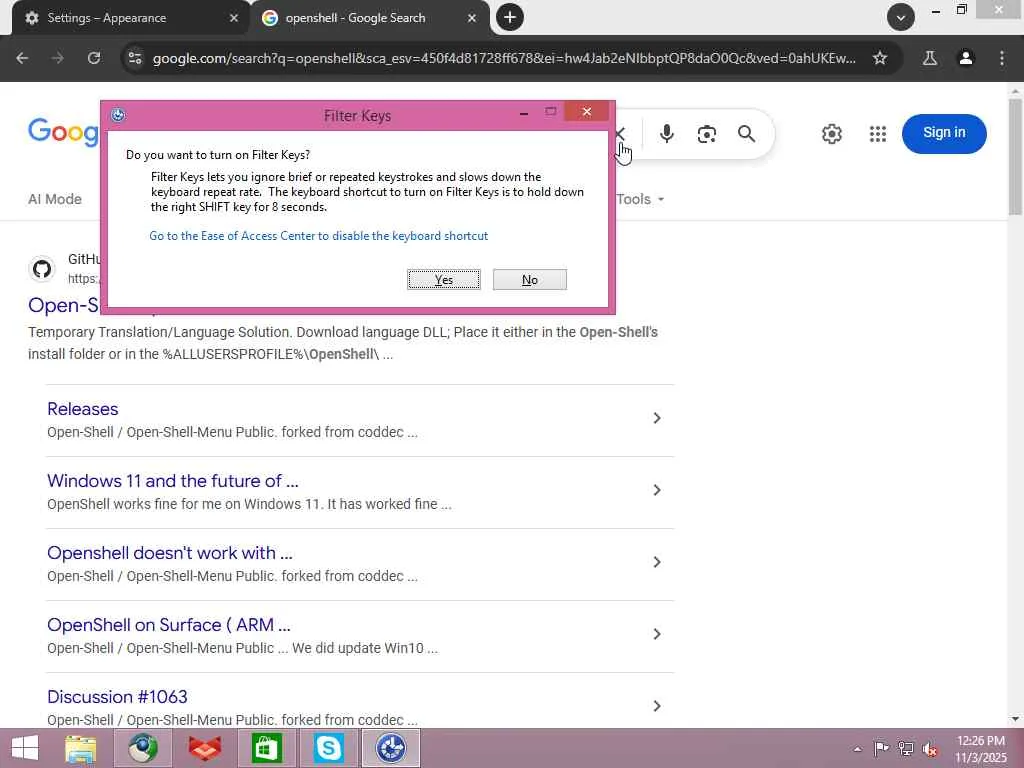
Task: Expand the Tools dropdown
Action: point(640,199)
